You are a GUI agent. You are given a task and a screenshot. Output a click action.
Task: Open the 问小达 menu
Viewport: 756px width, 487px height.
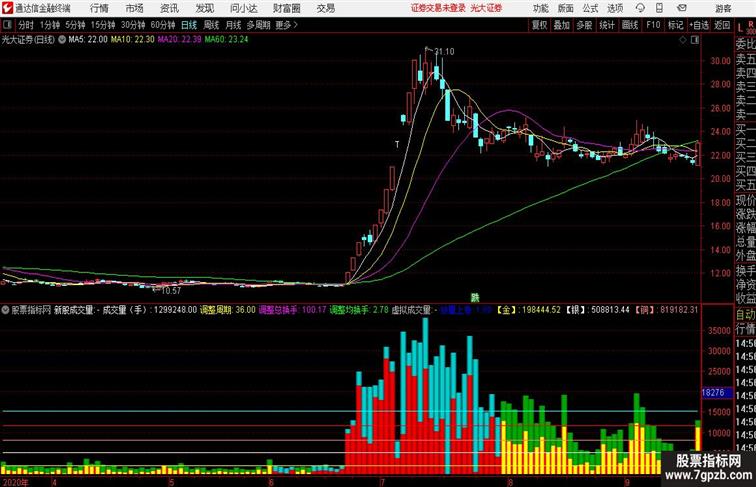click(243, 8)
